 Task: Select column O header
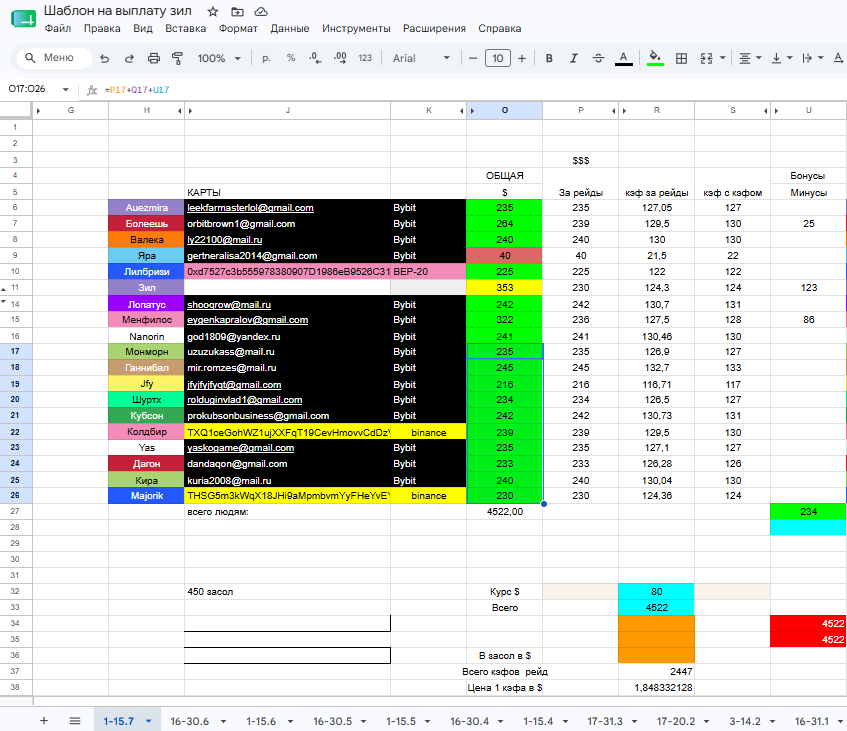505,110
